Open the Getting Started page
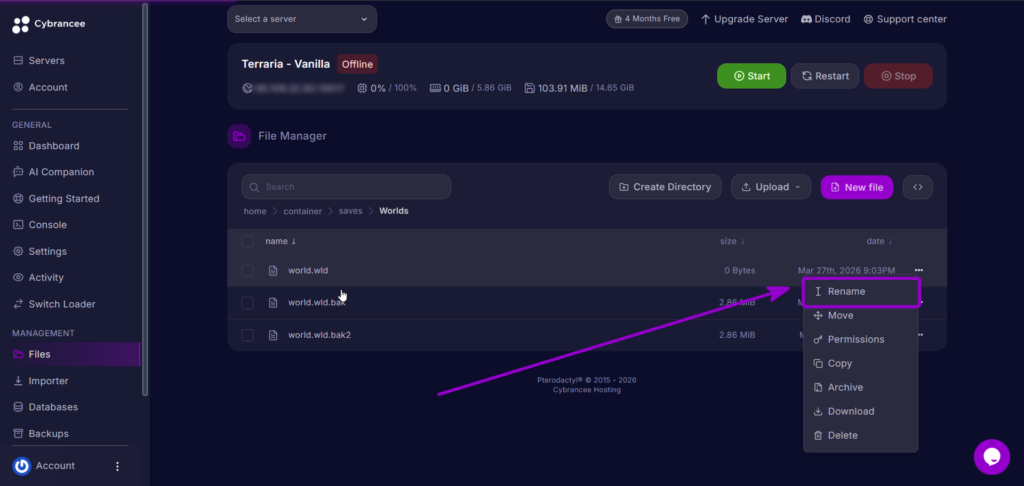The image size is (1024, 486). click(56, 199)
